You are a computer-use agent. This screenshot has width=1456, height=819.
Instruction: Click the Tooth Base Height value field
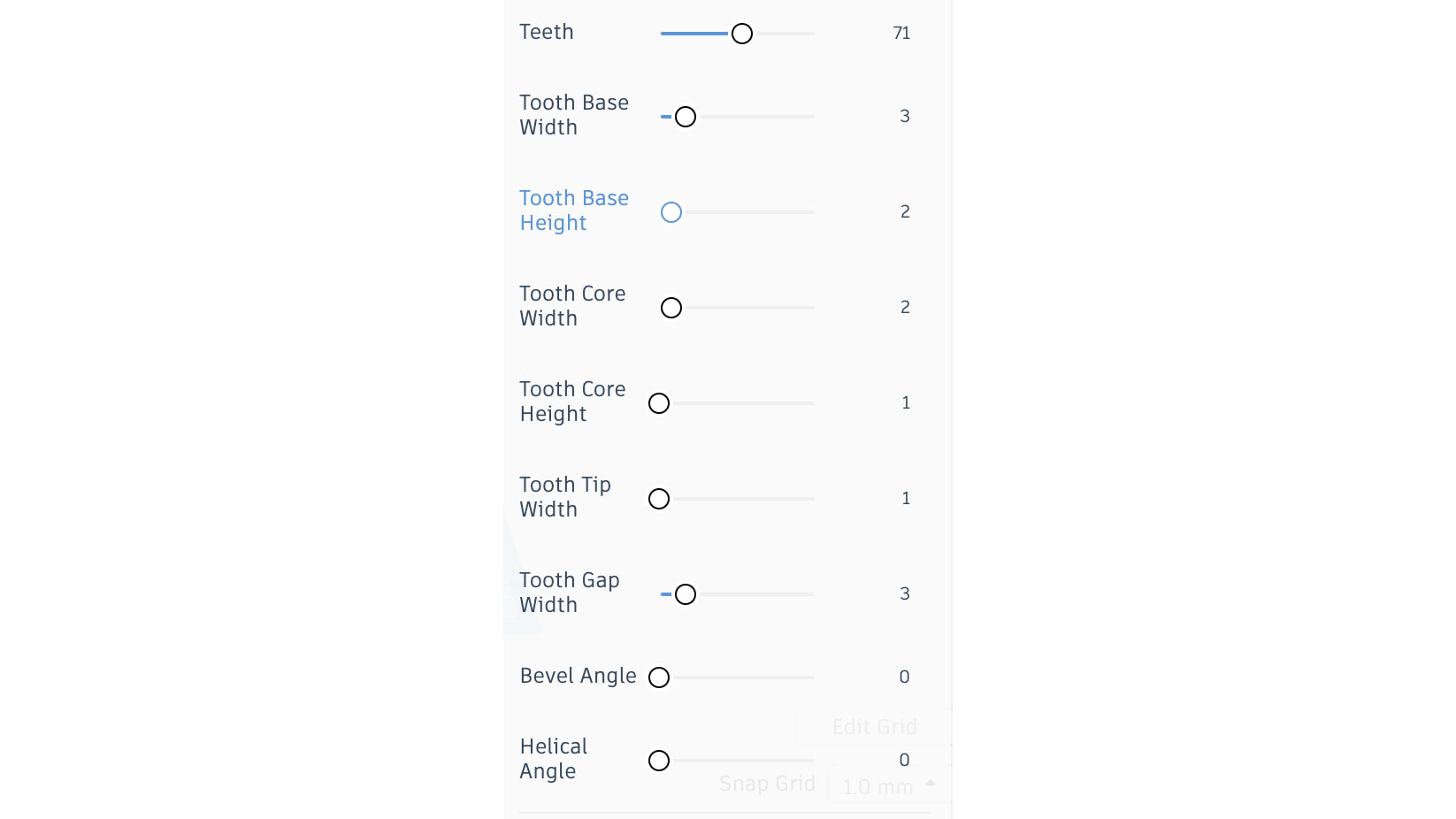pyautogui.click(x=904, y=212)
